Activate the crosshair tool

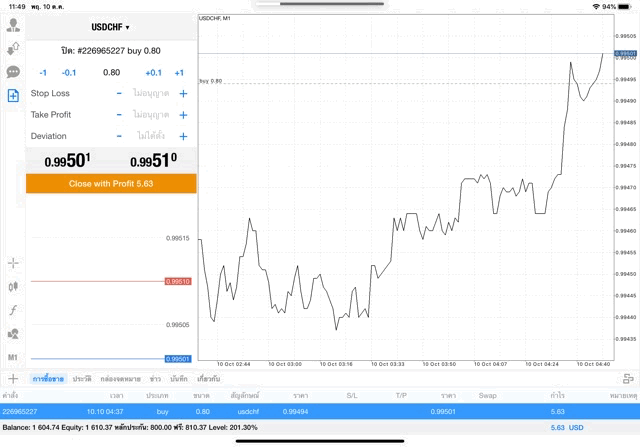tap(13, 263)
